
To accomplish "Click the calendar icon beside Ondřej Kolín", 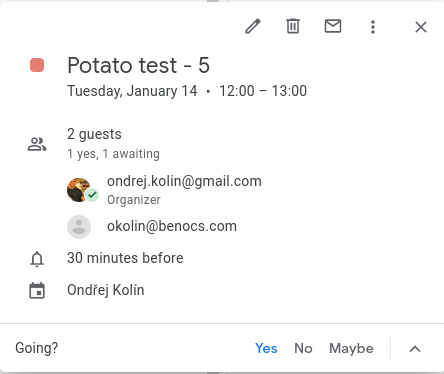I will pos(37,290).
